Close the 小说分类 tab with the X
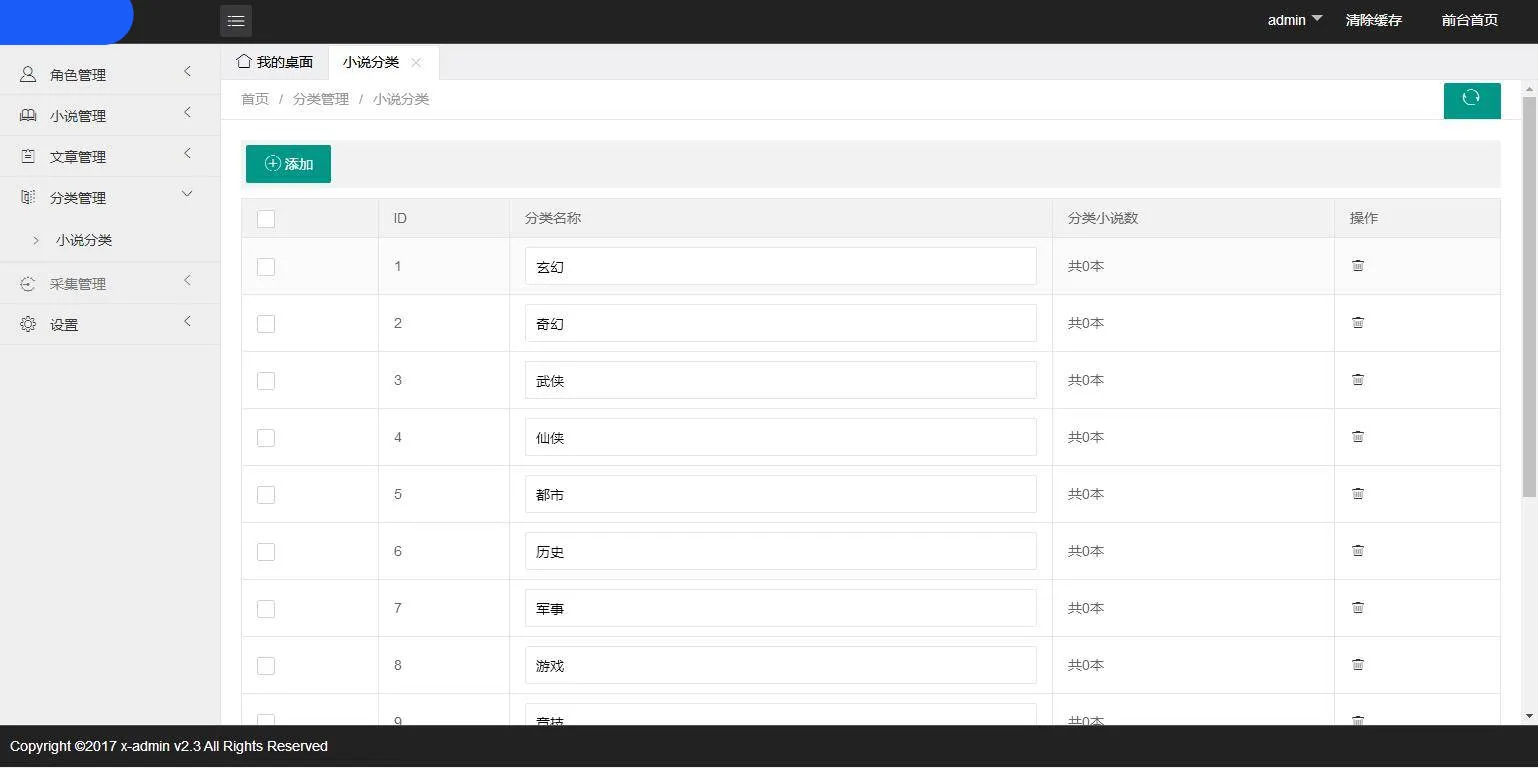The width and height of the screenshot is (1538, 768). [x=416, y=62]
